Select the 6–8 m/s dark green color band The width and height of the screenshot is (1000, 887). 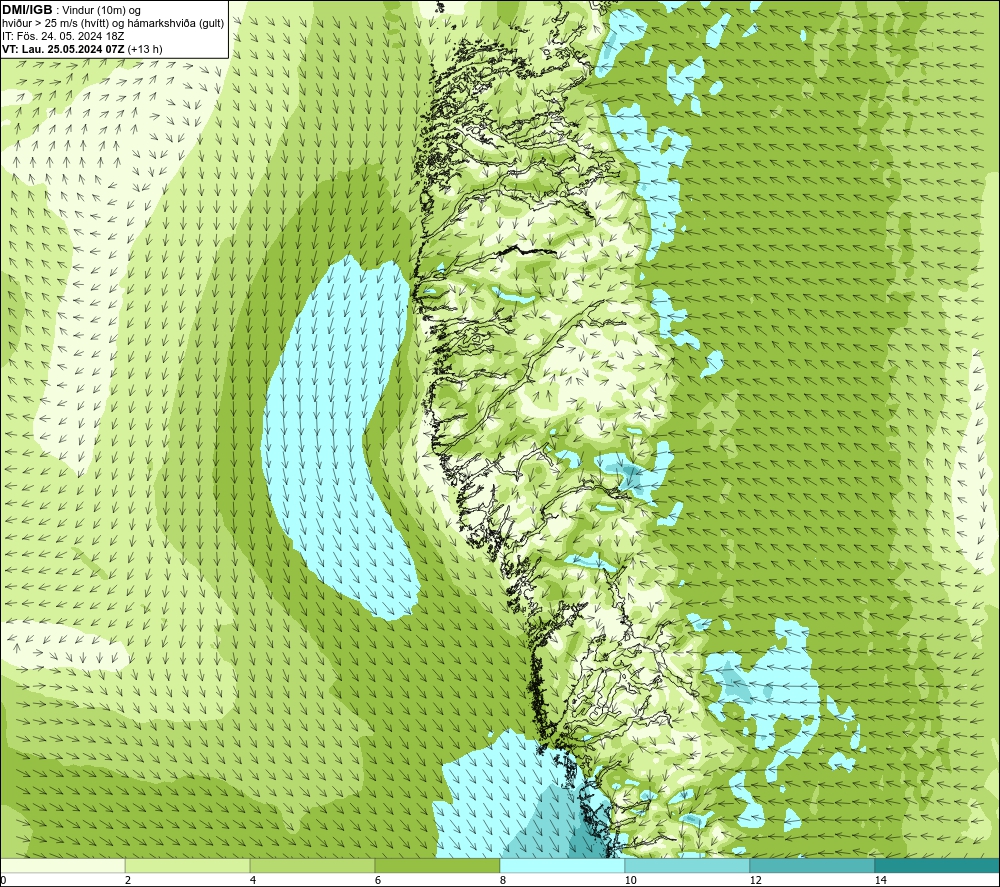pyautogui.click(x=438, y=865)
